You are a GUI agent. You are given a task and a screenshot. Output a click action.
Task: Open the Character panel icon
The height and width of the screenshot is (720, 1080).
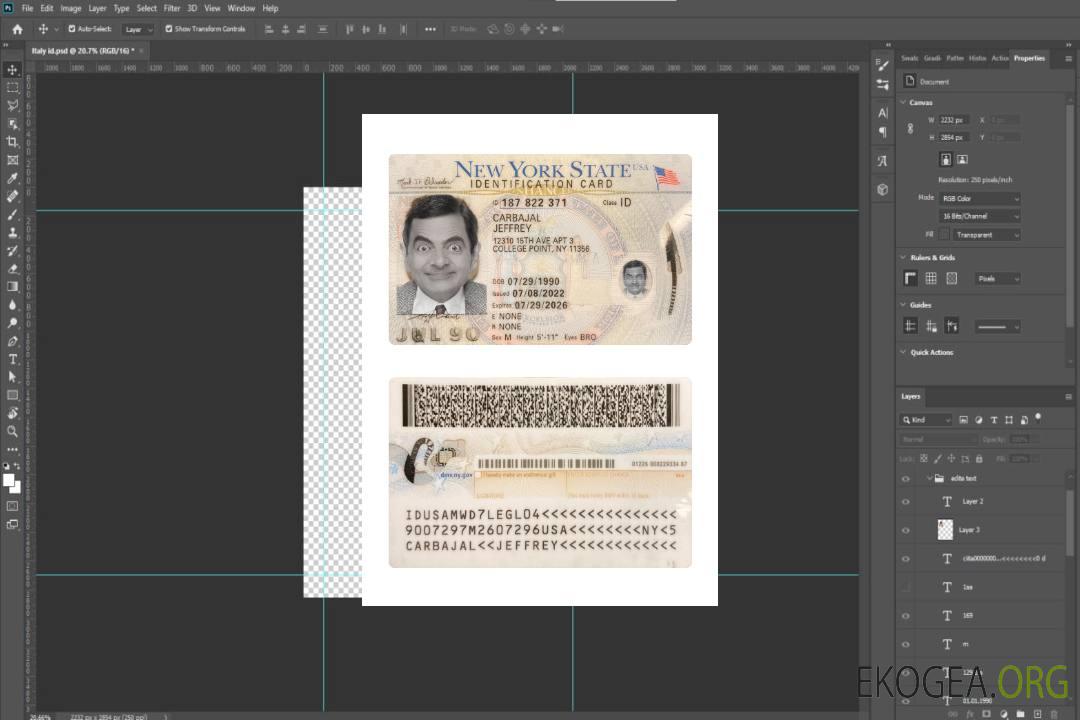coord(883,112)
